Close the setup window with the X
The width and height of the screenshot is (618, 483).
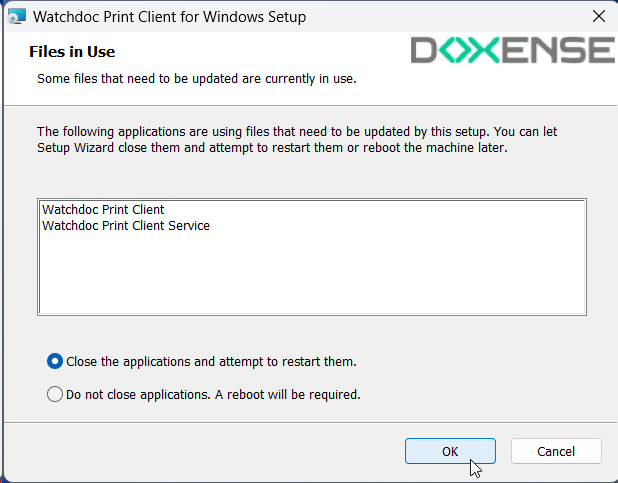click(x=599, y=17)
